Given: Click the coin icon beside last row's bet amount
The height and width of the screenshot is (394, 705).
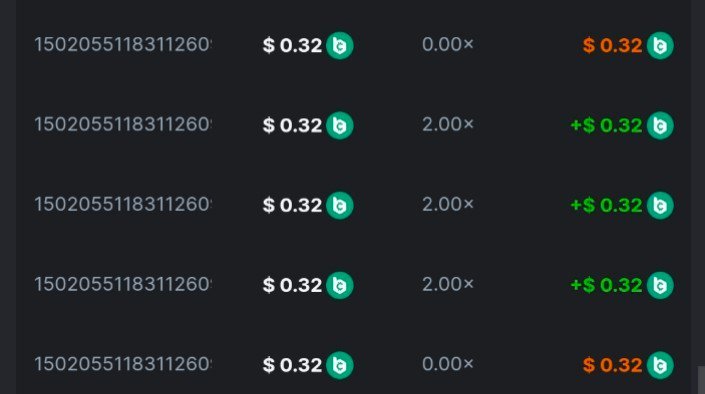Looking at the screenshot, I should [x=339, y=365].
